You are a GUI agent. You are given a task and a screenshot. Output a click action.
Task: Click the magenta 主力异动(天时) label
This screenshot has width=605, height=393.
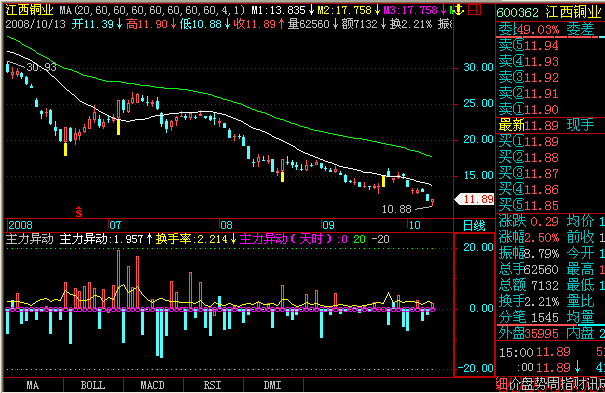coord(286,240)
